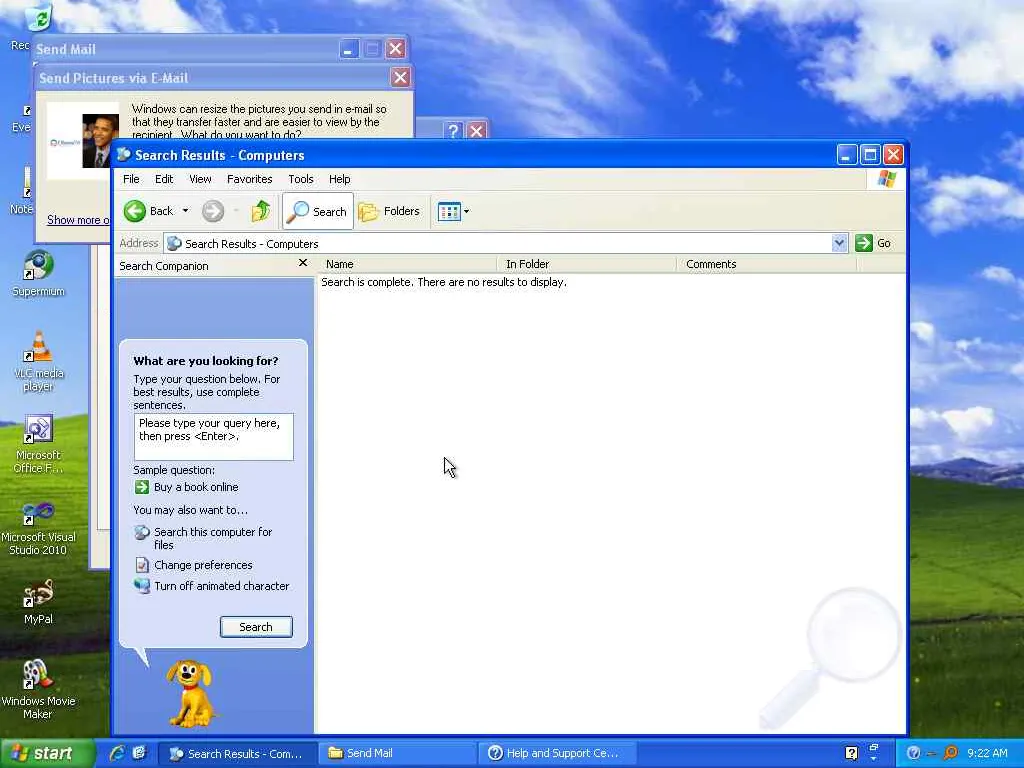Image resolution: width=1024 pixels, height=768 pixels.
Task: Open the File menu
Action: click(131, 179)
